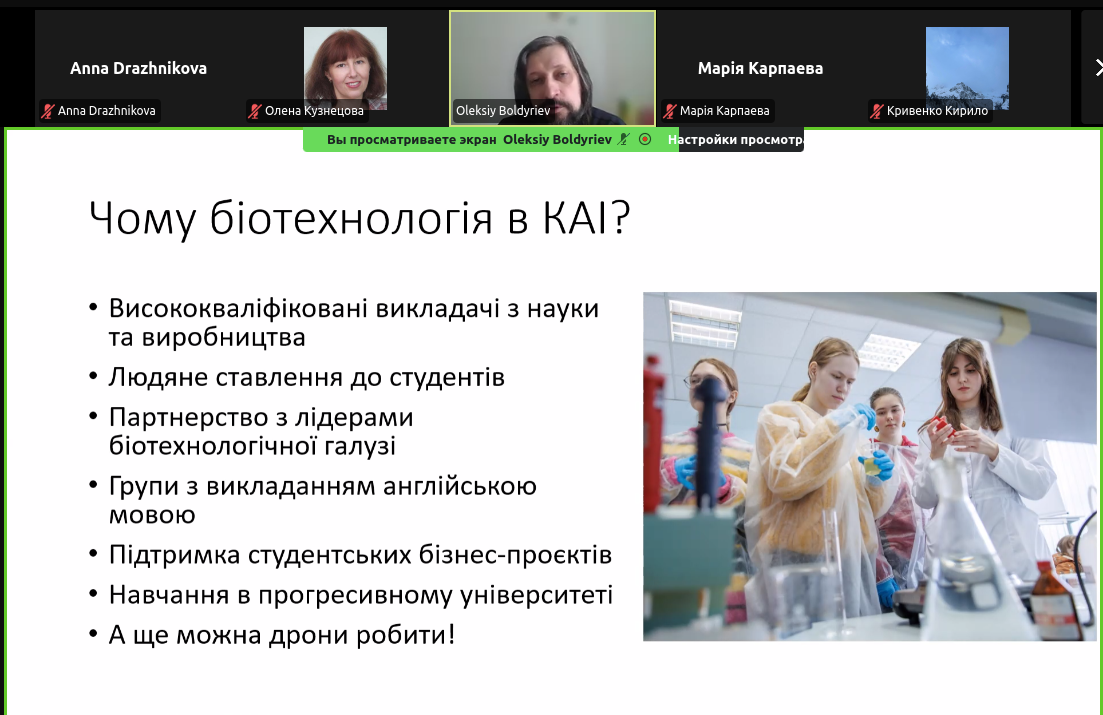Image resolution: width=1103 pixels, height=715 pixels.
Task: Select Олена Кузнецова's video thumbnail
Action: (x=345, y=68)
